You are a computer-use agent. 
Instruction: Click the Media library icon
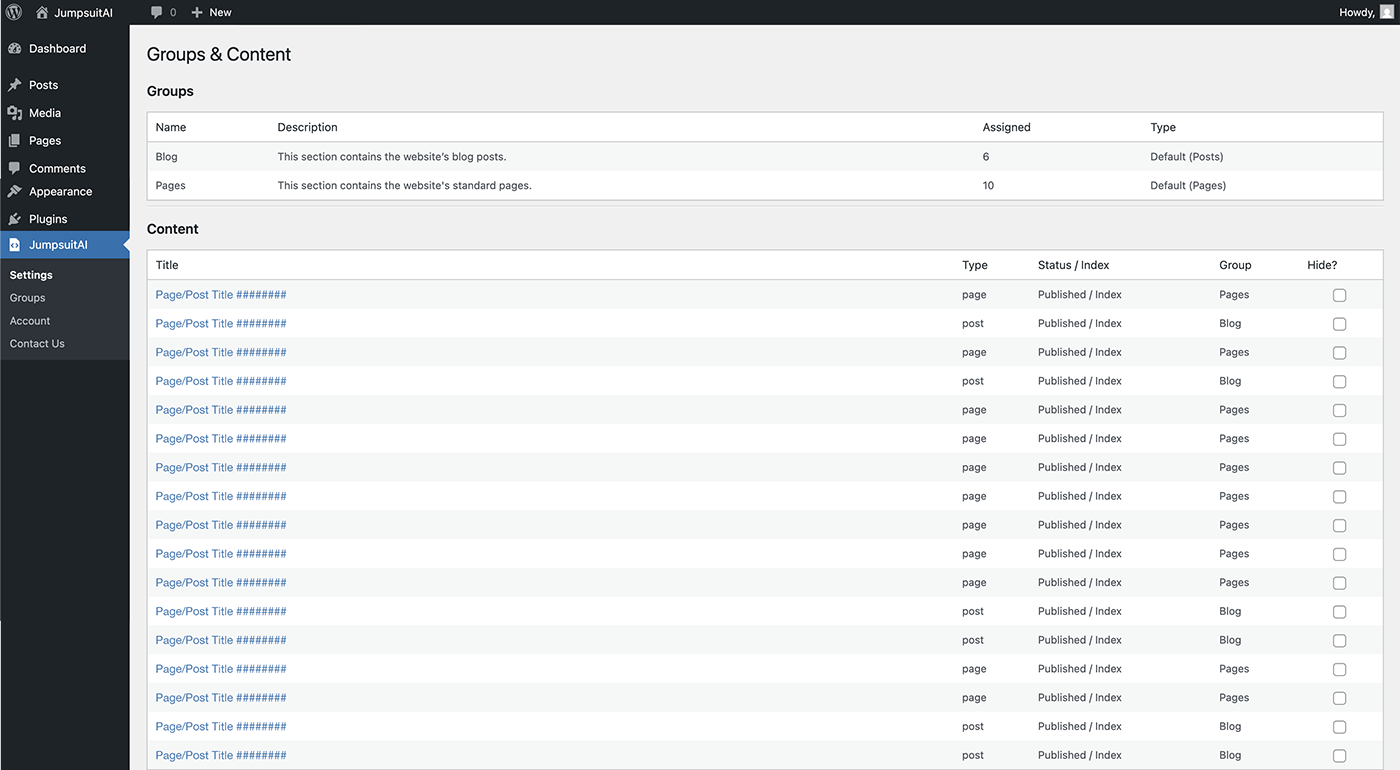pyautogui.click(x=16, y=112)
